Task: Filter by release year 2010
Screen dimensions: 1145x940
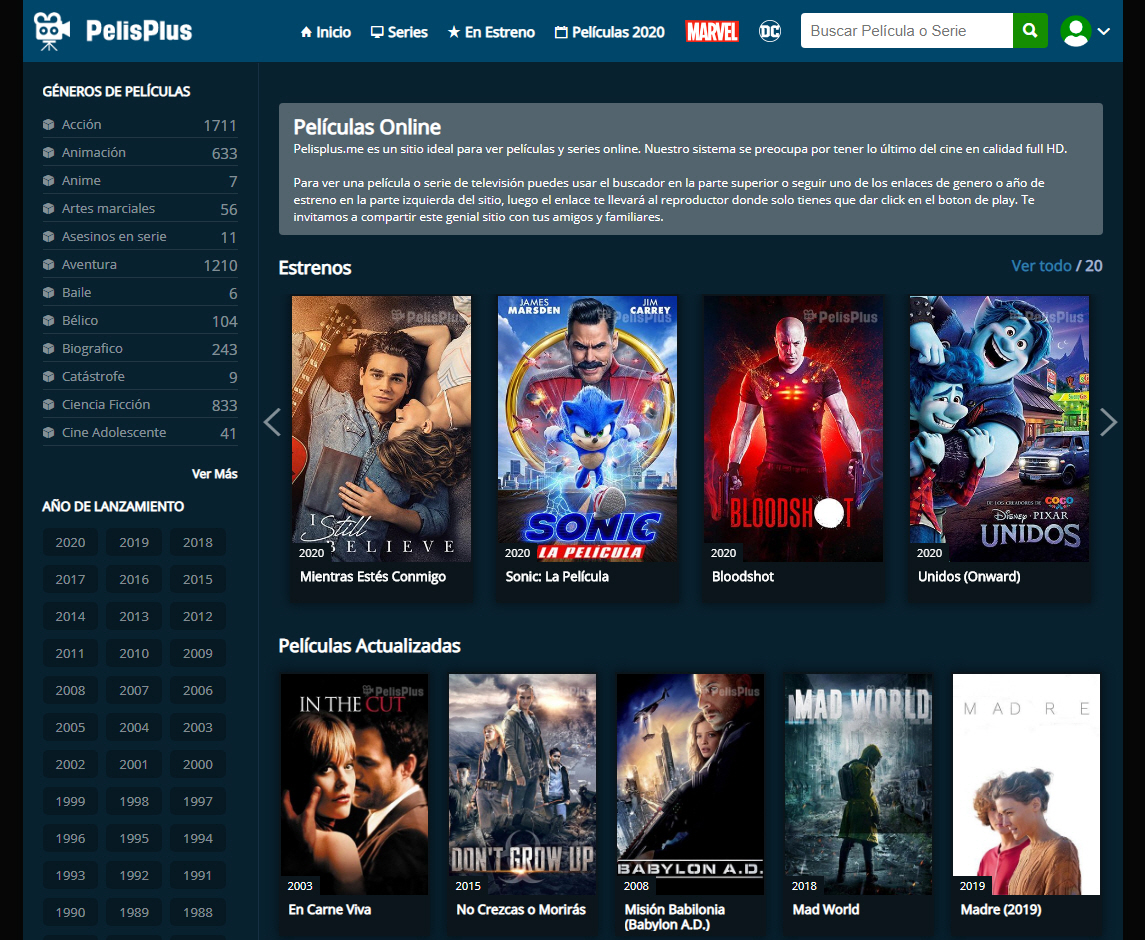Action: (x=134, y=654)
